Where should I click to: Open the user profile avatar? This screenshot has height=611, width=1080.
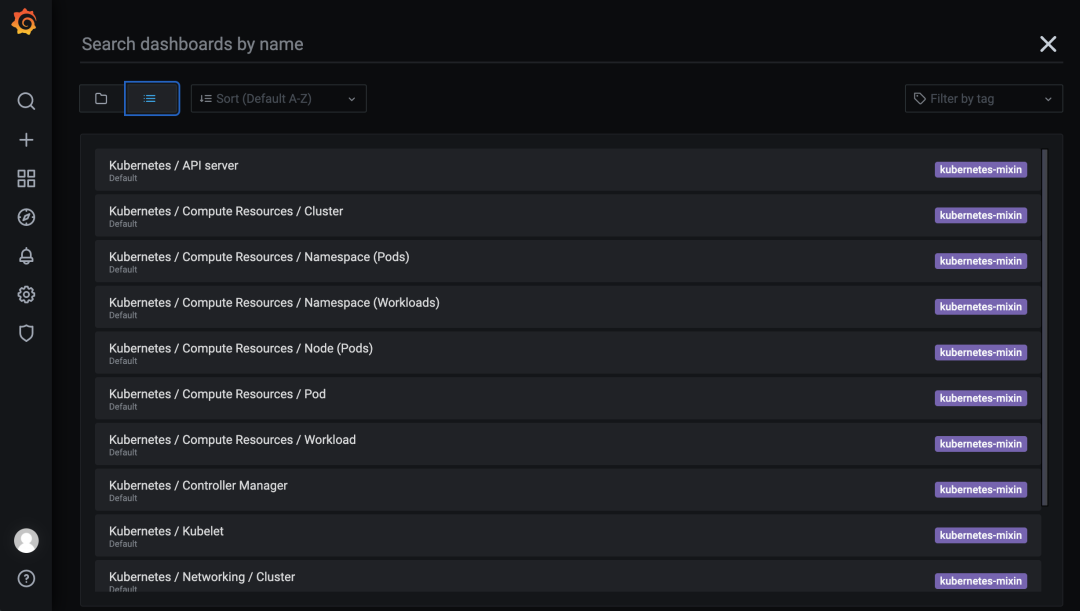coord(26,541)
